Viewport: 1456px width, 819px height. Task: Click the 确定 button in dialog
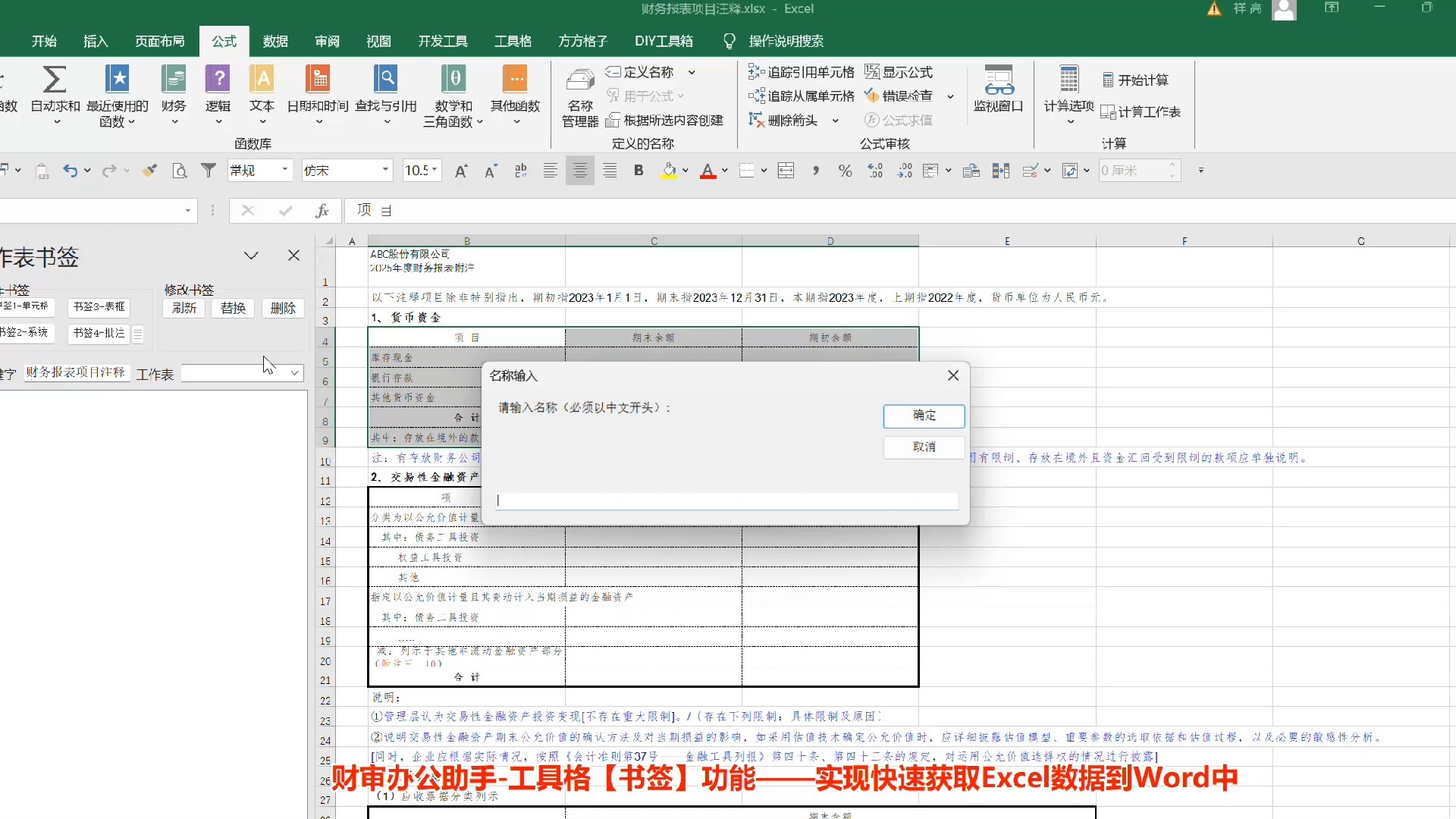click(x=924, y=416)
